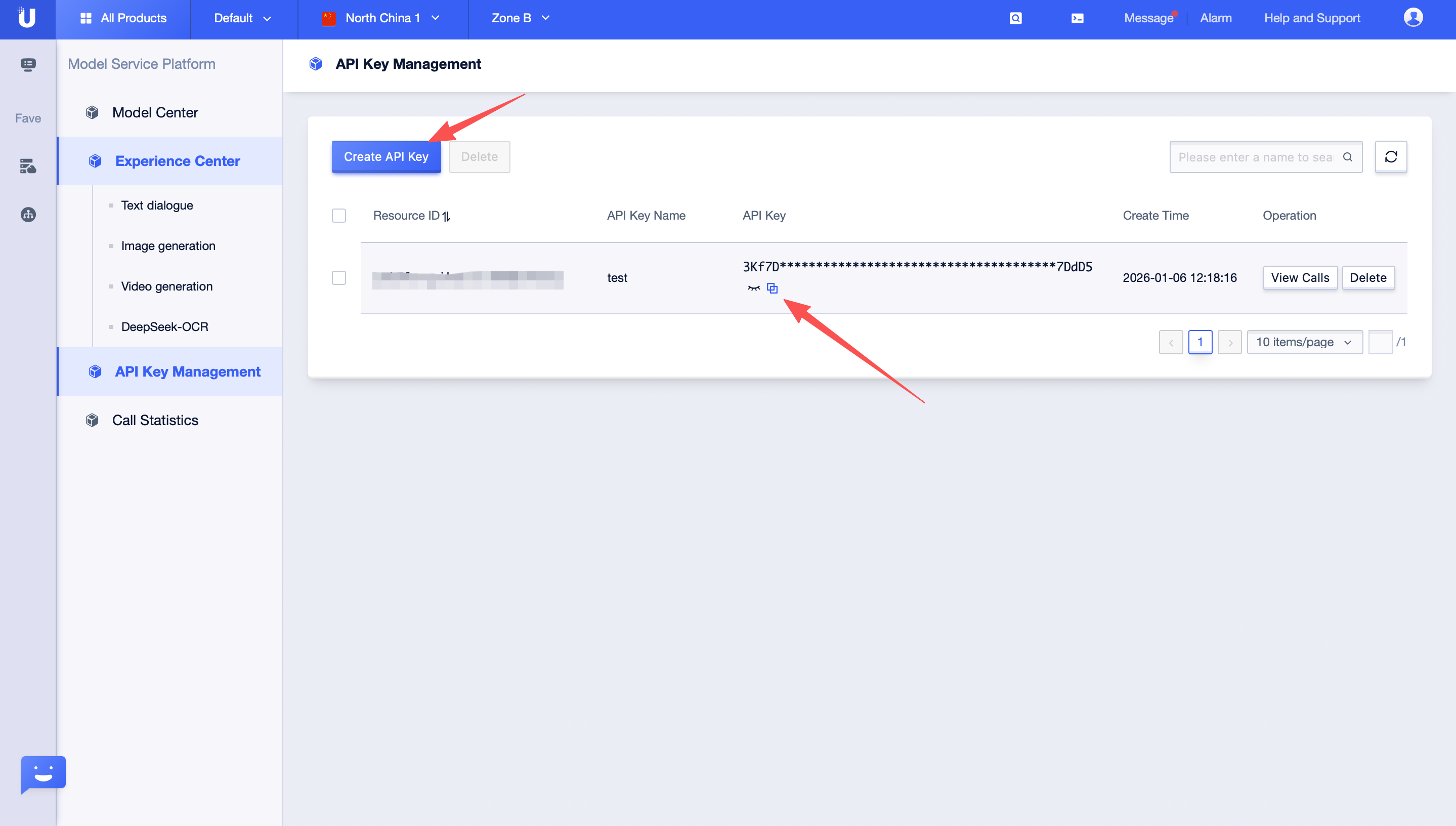
Task: Click the refresh table icon
Action: [x=1390, y=156]
